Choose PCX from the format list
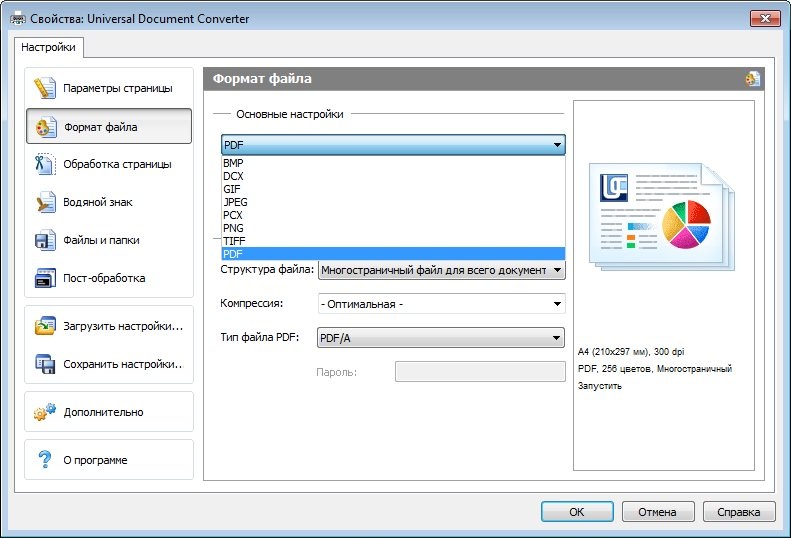791x538 pixels. pos(393,215)
